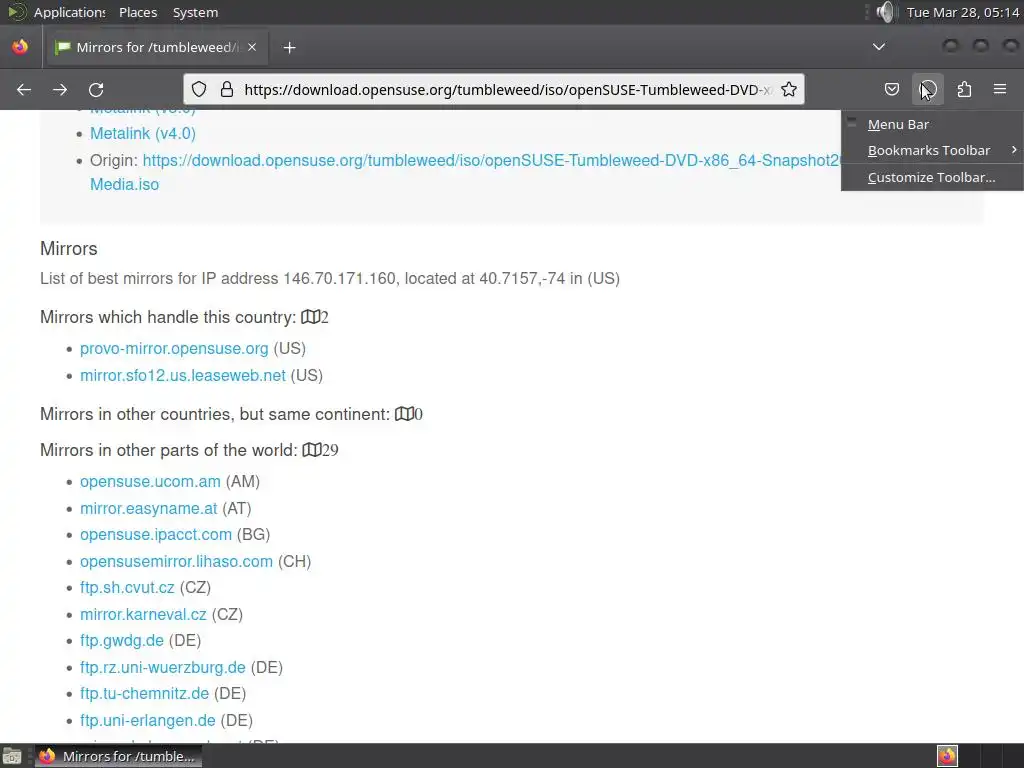The image size is (1024, 768).
Task: Open the System menu
Action: pyautogui.click(x=195, y=12)
